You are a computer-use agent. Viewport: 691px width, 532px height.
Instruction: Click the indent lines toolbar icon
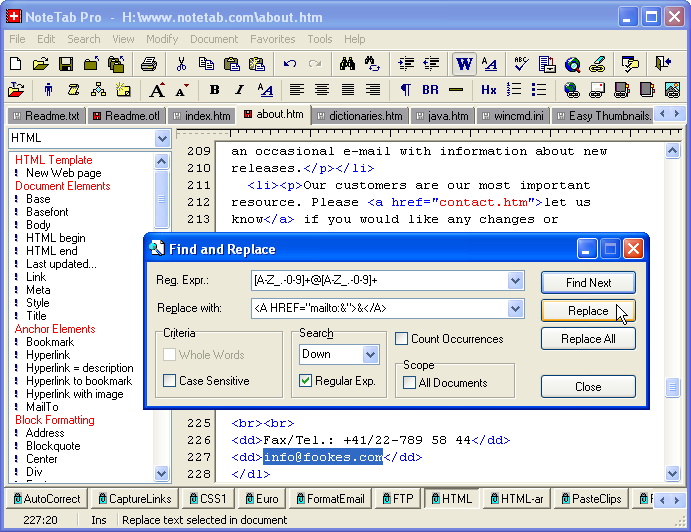coord(406,64)
